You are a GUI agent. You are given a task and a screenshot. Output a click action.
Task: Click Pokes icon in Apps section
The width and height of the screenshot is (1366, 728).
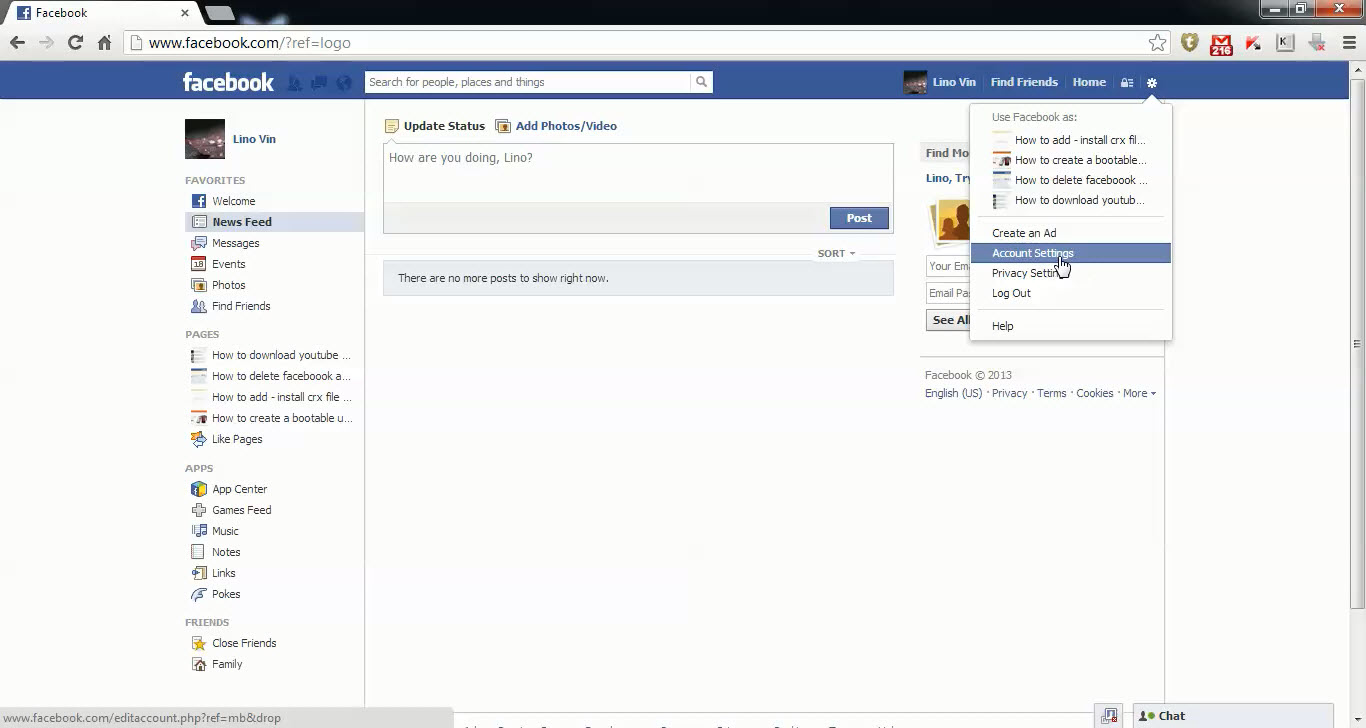(x=199, y=594)
